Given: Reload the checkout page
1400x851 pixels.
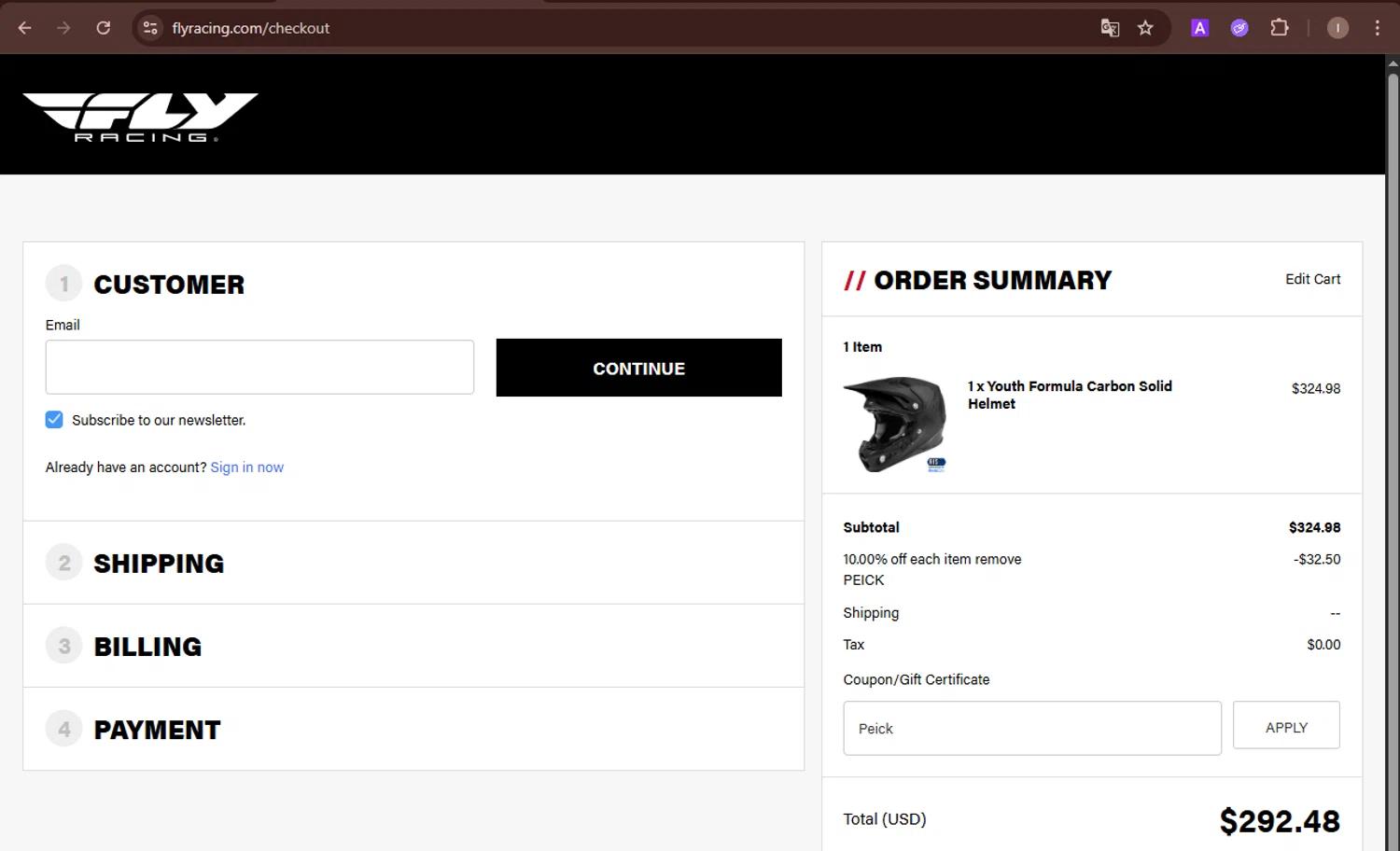Looking at the screenshot, I should [104, 28].
